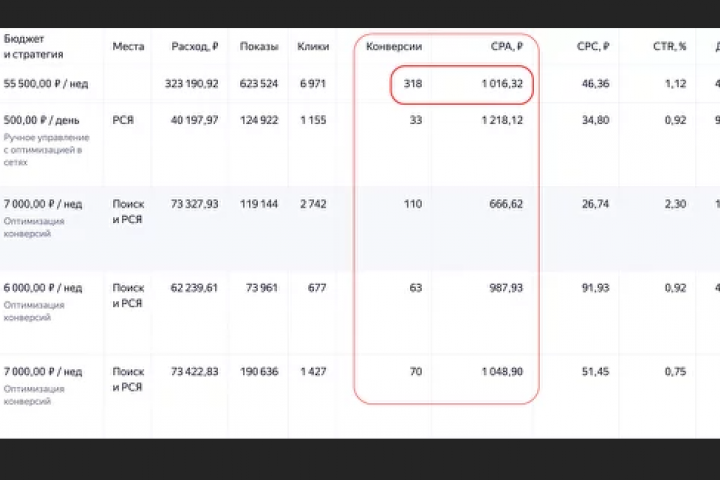This screenshot has height=480, width=720.
Task: Select clicks value '1 427'
Action: click(x=313, y=372)
